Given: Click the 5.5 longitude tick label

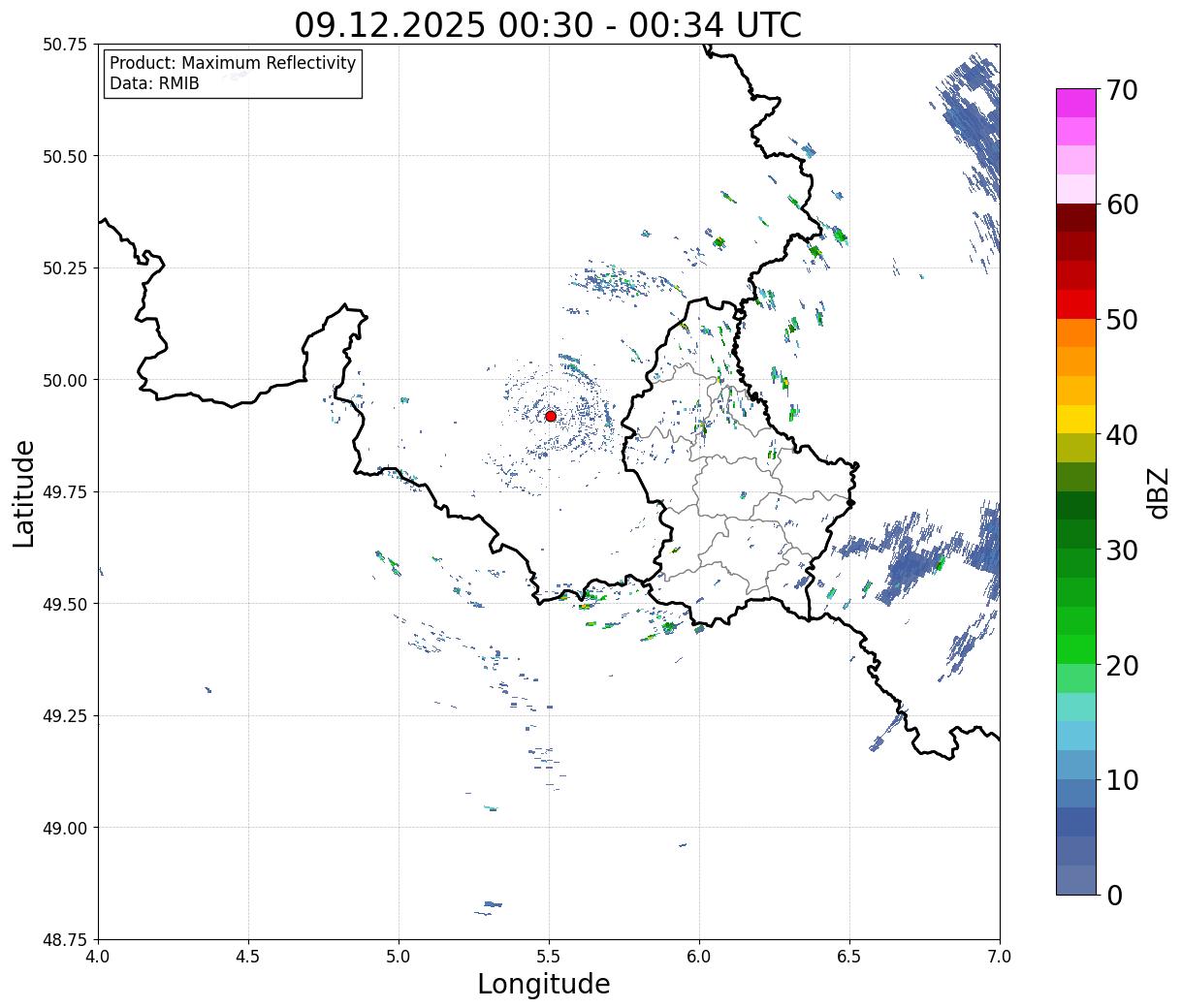Looking at the screenshot, I should [549, 957].
